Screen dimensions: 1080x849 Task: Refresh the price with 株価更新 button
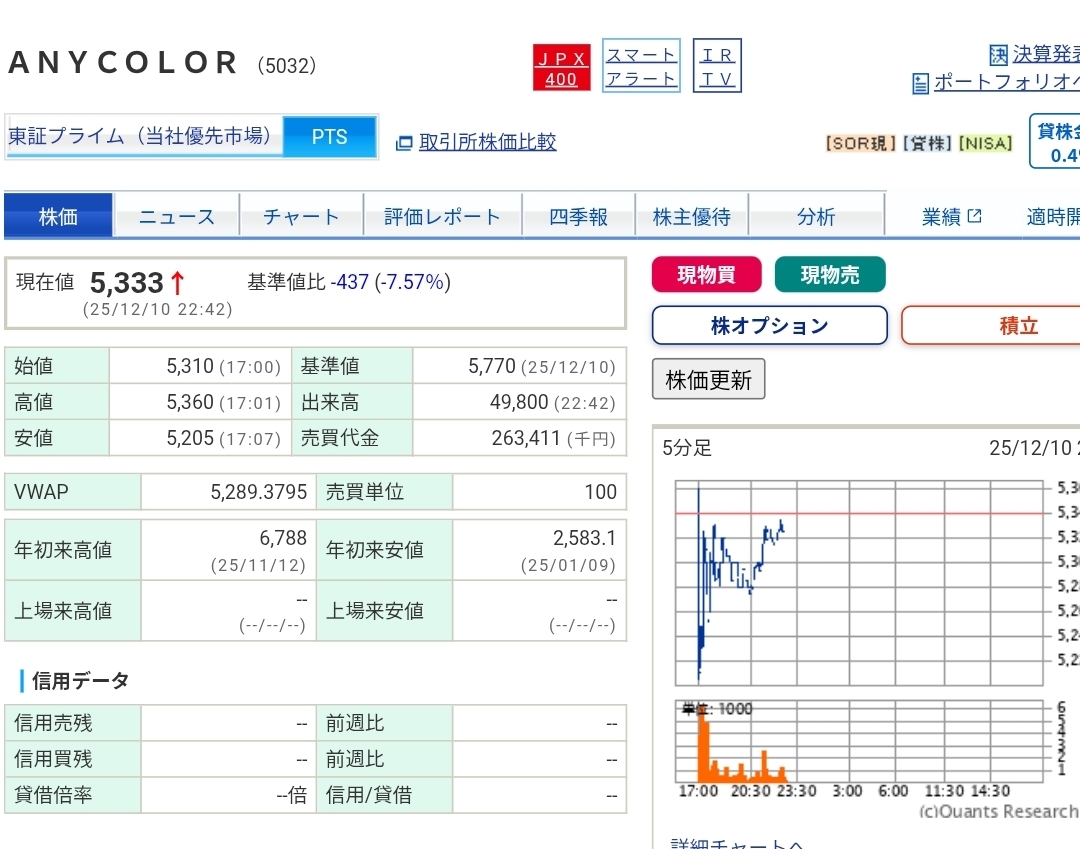[x=708, y=380]
